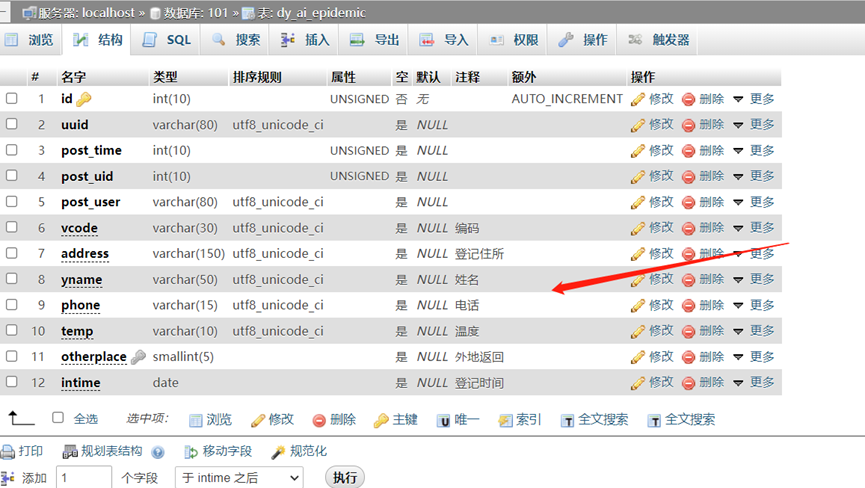This screenshot has height=488, width=865.
Task: Tick the checkbox for the id column
Action: pyautogui.click(x=12, y=98)
